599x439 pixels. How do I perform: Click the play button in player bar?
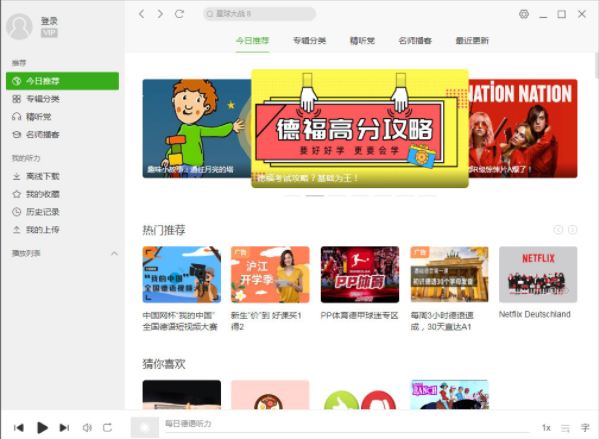(42, 428)
